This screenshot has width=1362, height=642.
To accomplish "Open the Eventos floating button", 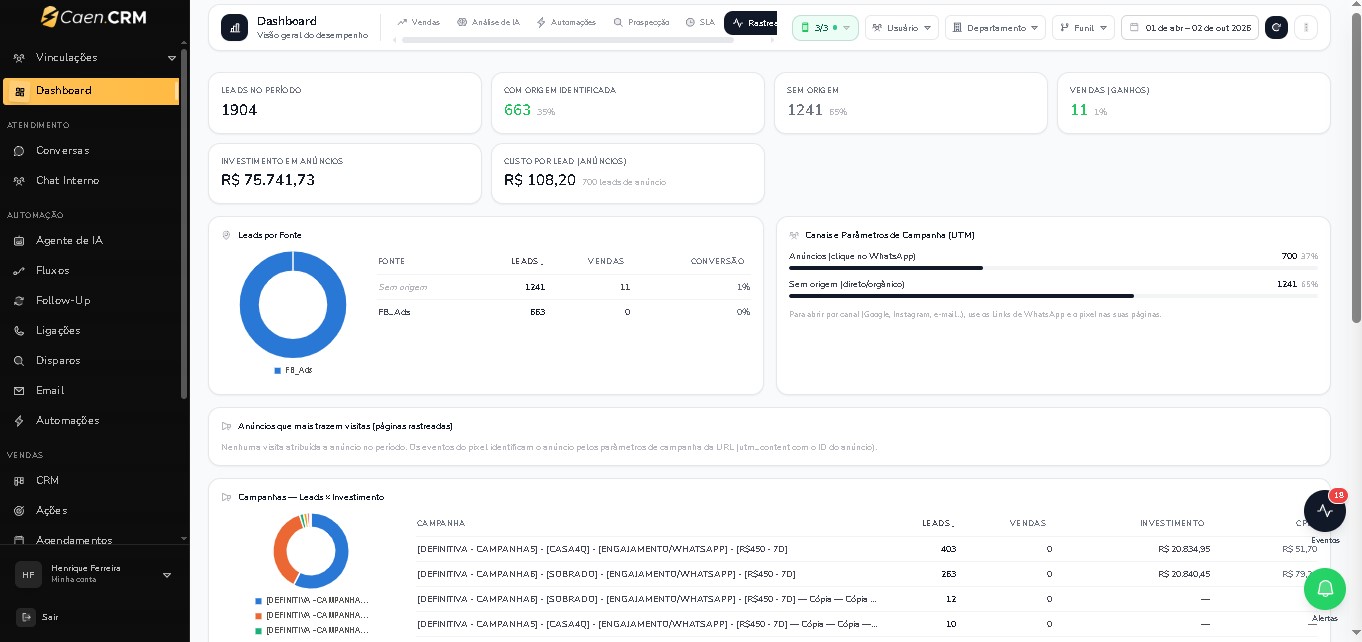I will point(1325,511).
